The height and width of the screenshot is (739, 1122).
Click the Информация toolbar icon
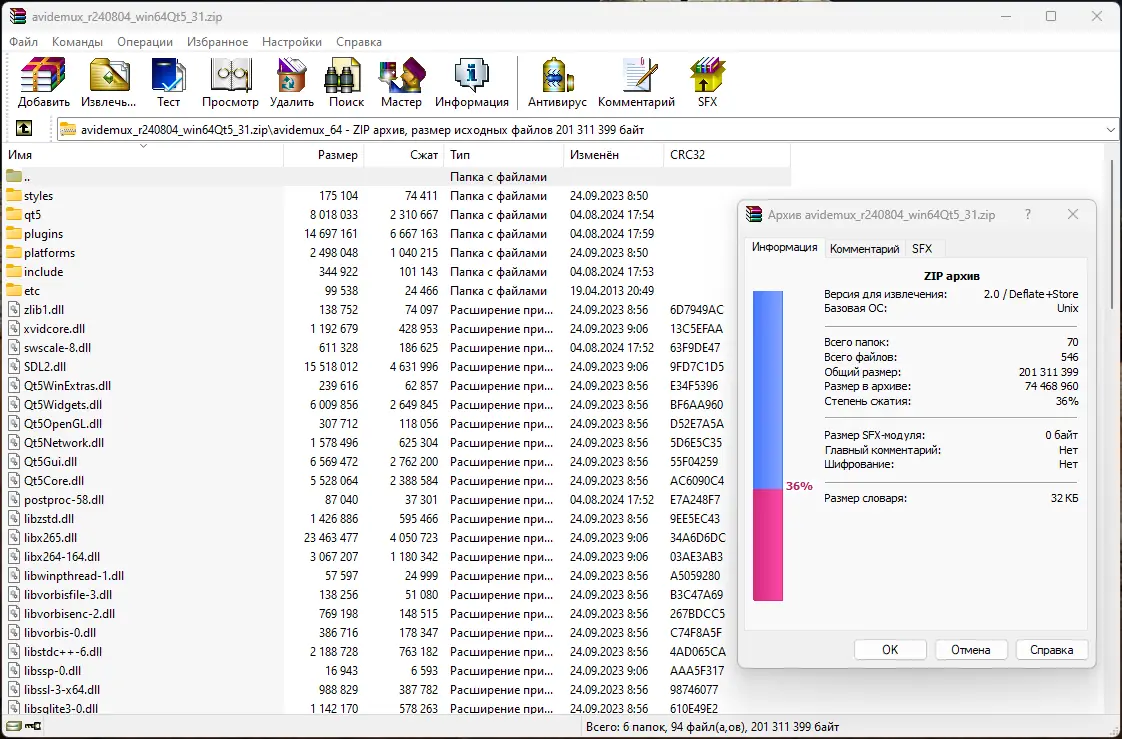pyautogui.click(x=472, y=75)
